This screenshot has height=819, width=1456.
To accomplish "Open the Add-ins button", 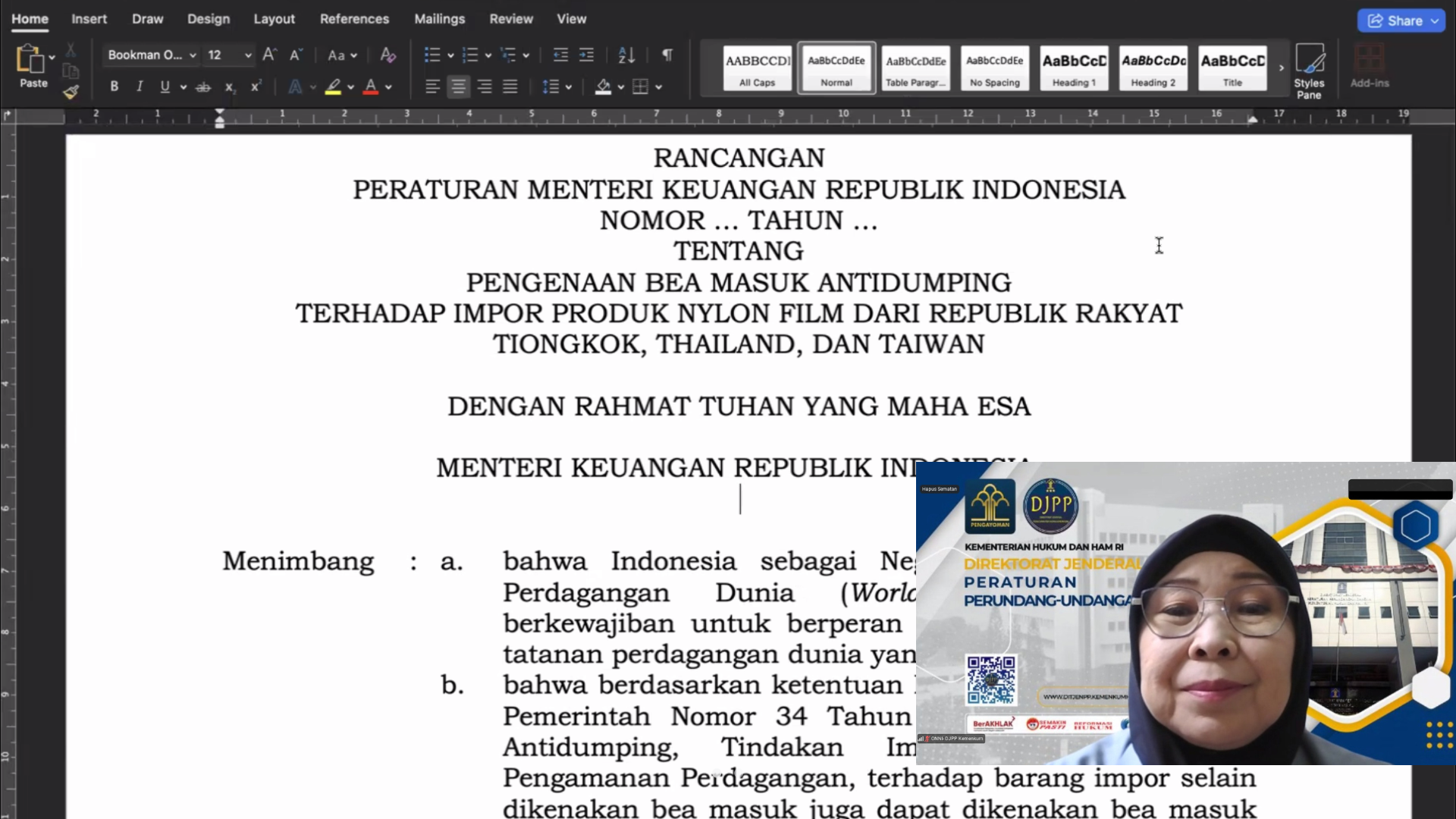I will pyautogui.click(x=1370, y=67).
